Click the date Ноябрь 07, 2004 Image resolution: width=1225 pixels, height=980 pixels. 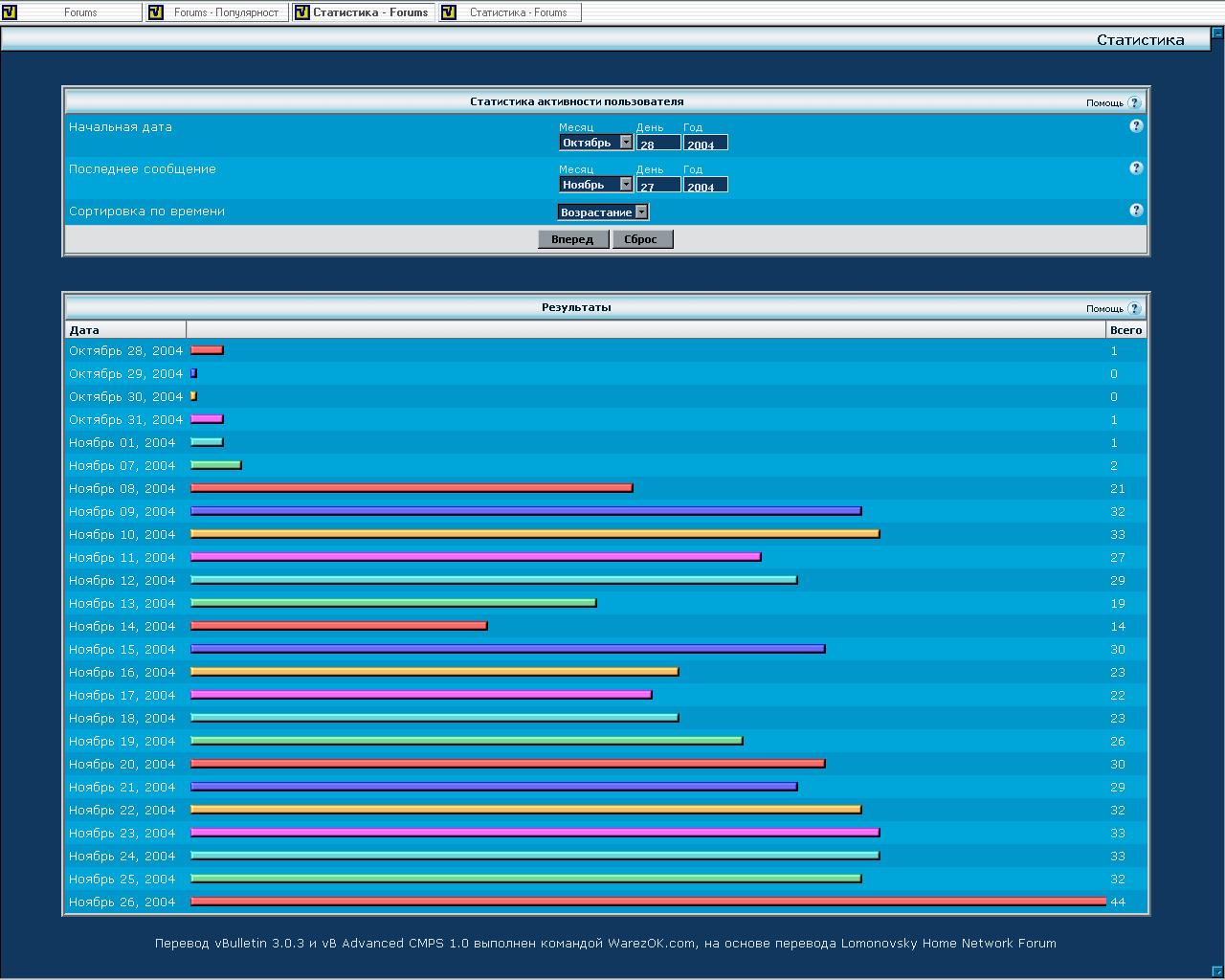coord(122,465)
